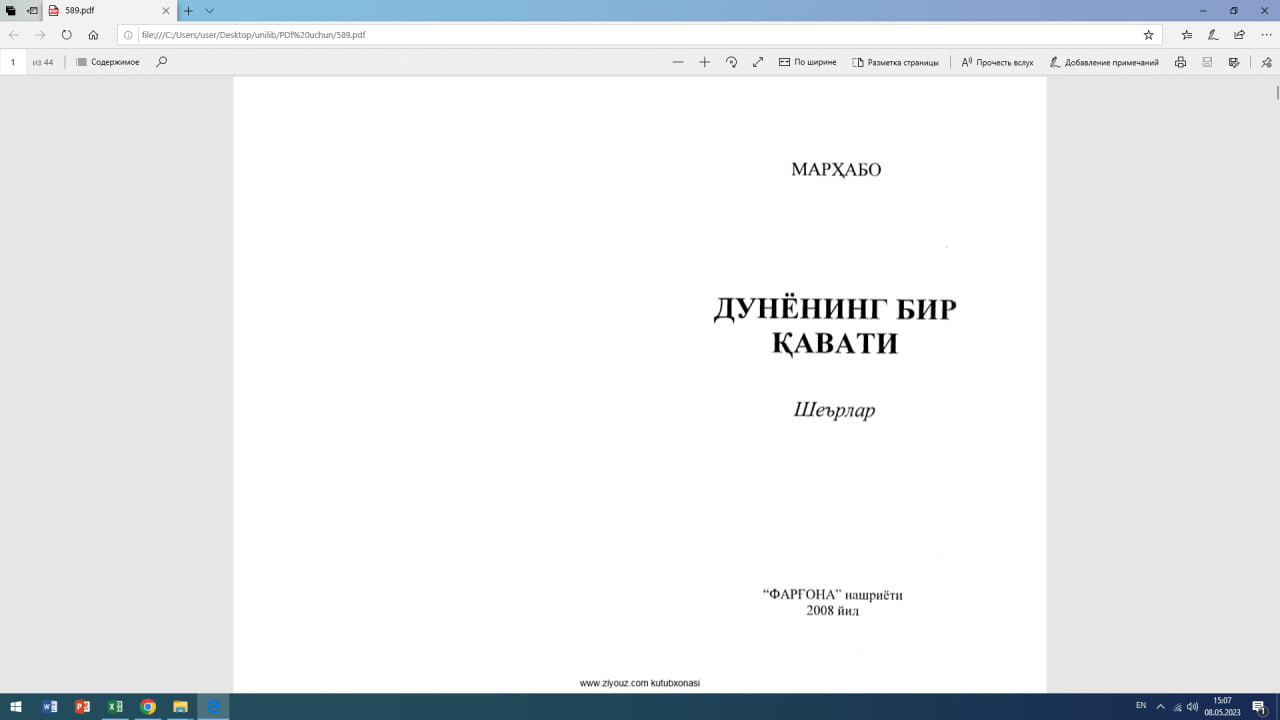Open the Windows Start menu
This screenshot has width=1280, height=720.
click(14, 706)
